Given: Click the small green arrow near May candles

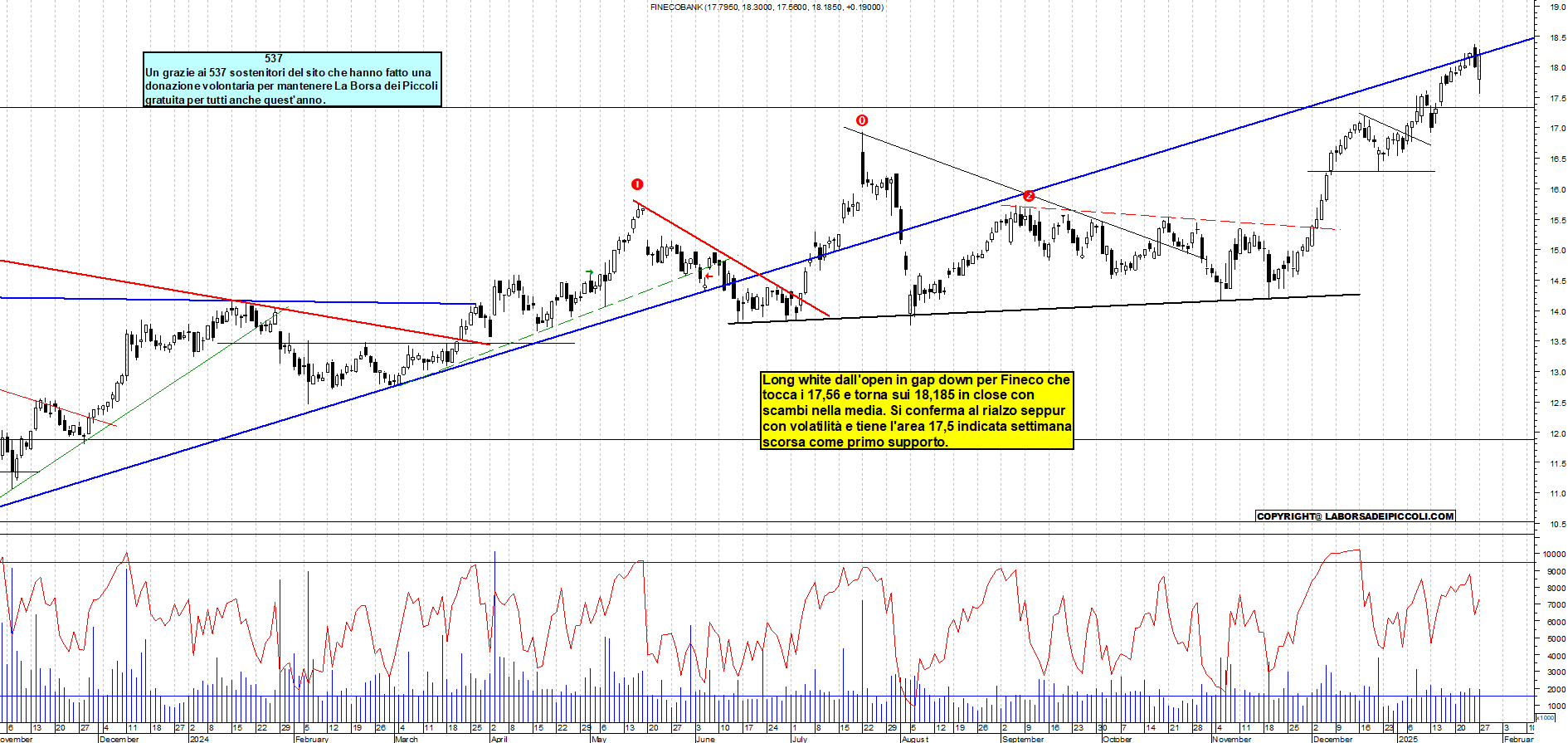Looking at the screenshot, I should (589, 271).
